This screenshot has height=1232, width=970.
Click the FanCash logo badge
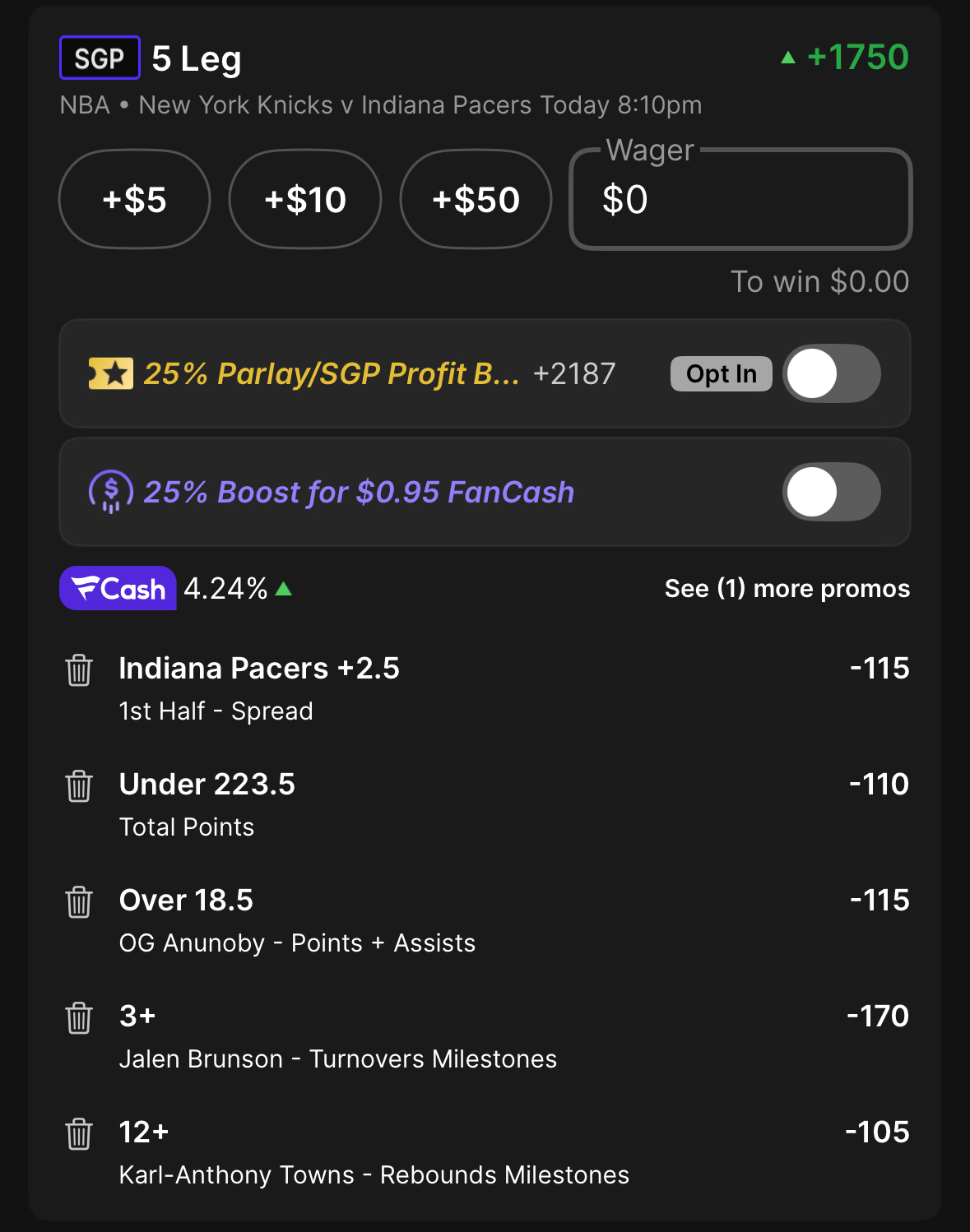(x=118, y=589)
